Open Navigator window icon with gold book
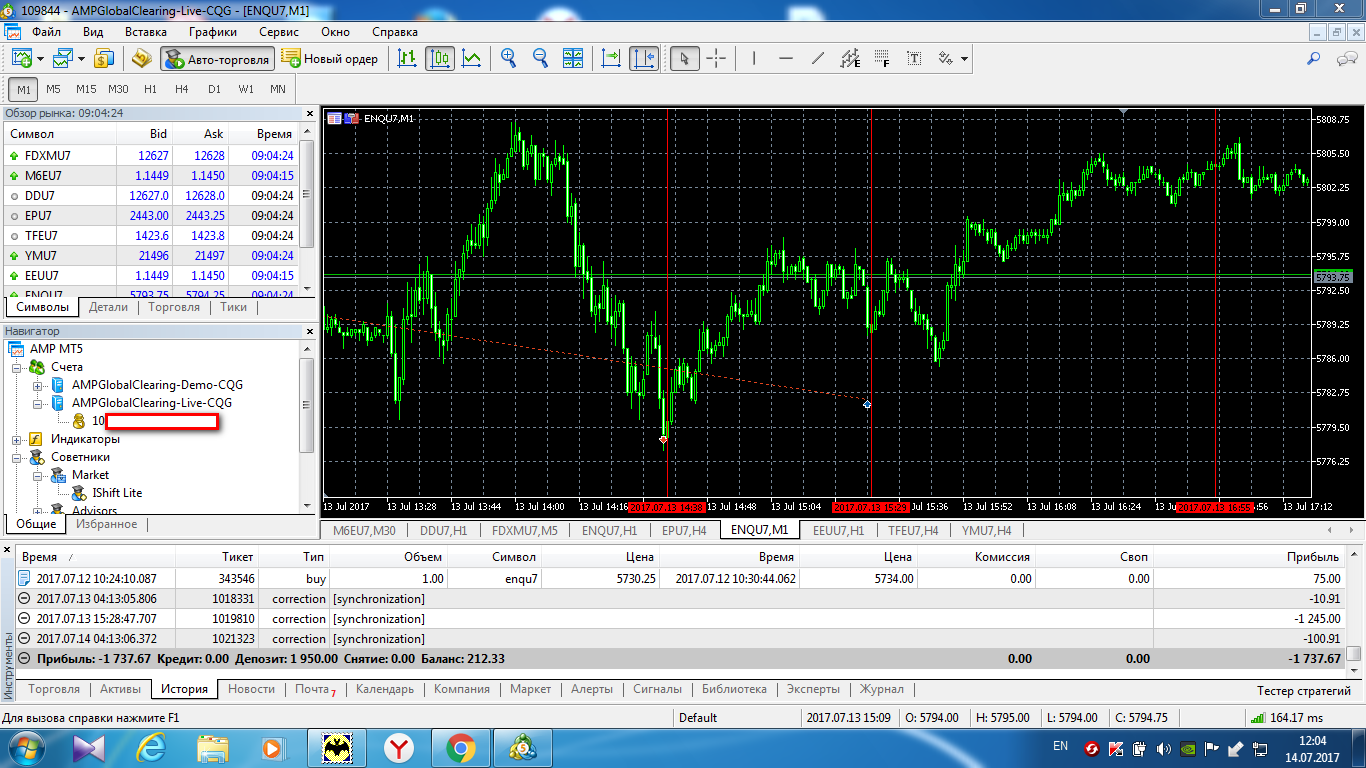Viewport: 1366px width, 768px height. click(x=141, y=59)
